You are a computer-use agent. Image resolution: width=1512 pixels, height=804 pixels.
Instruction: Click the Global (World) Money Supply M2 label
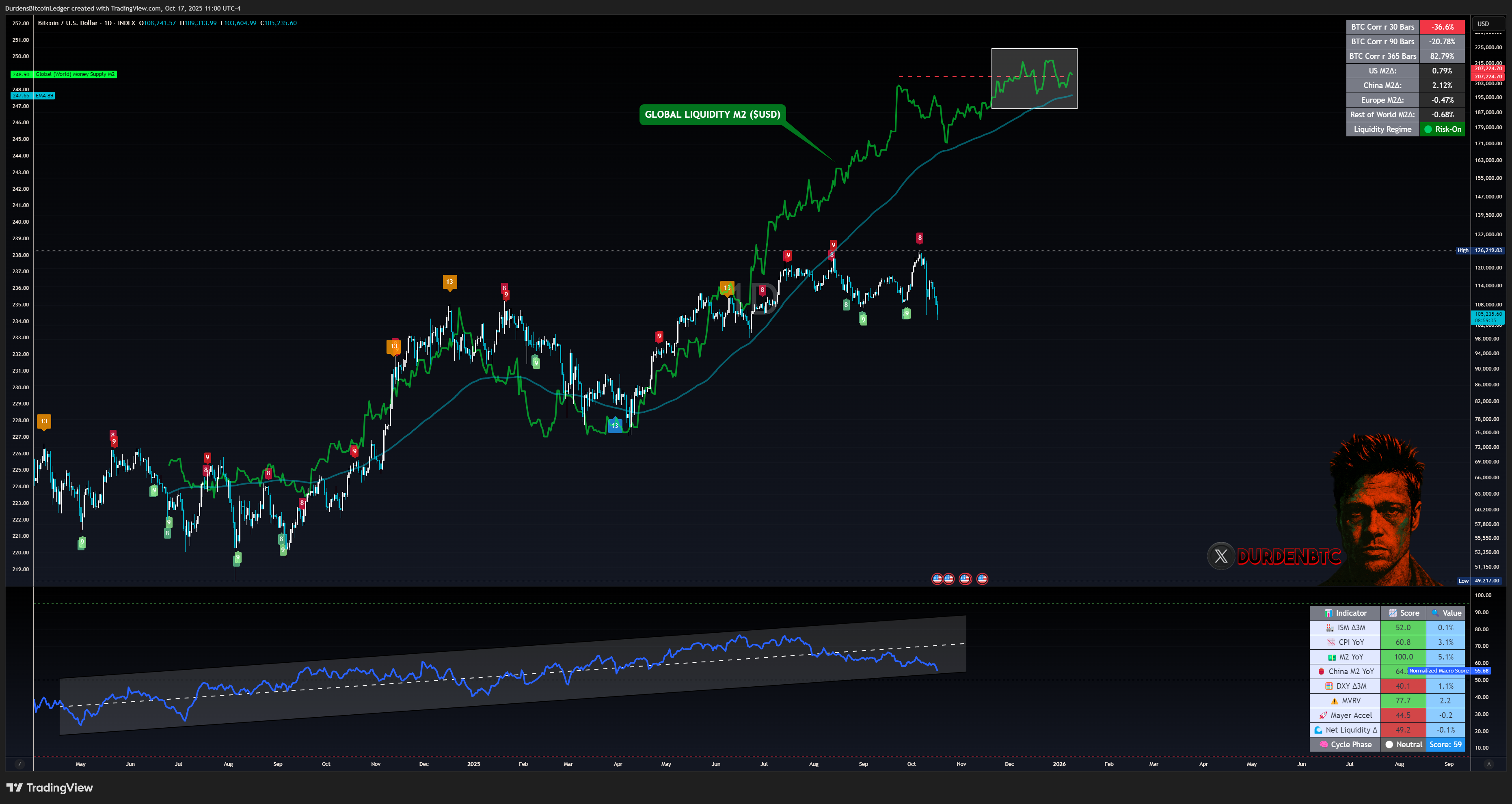[x=75, y=74]
